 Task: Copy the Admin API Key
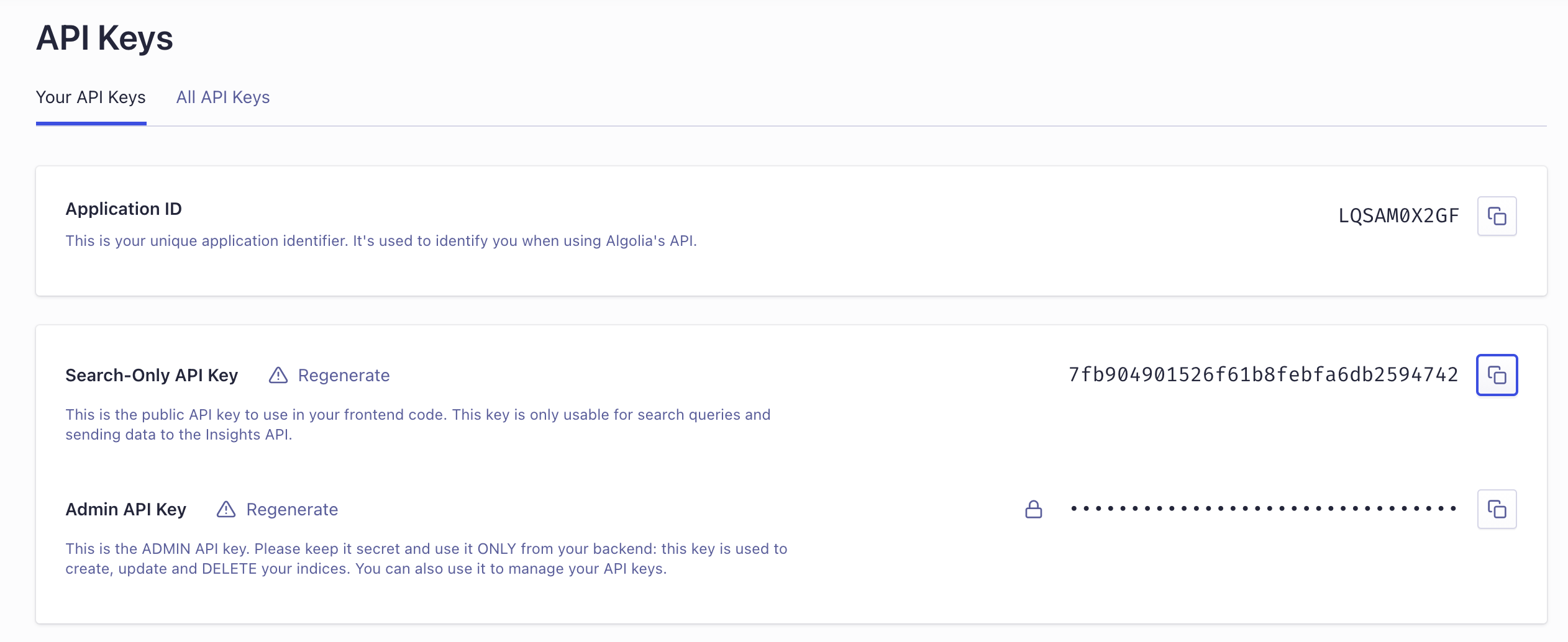point(1497,509)
